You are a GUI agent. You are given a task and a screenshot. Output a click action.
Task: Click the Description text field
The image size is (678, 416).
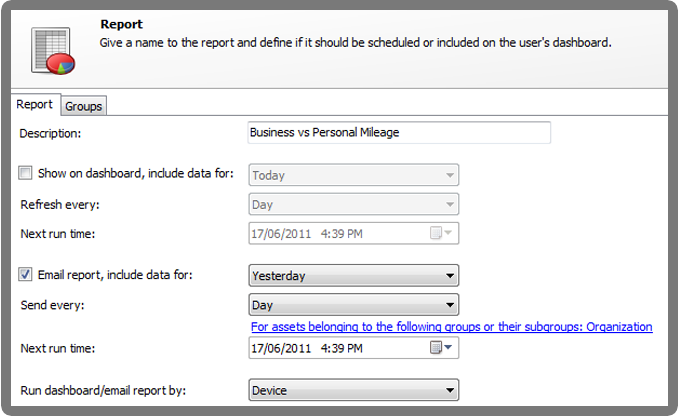pyautogui.click(x=398, y=133)
